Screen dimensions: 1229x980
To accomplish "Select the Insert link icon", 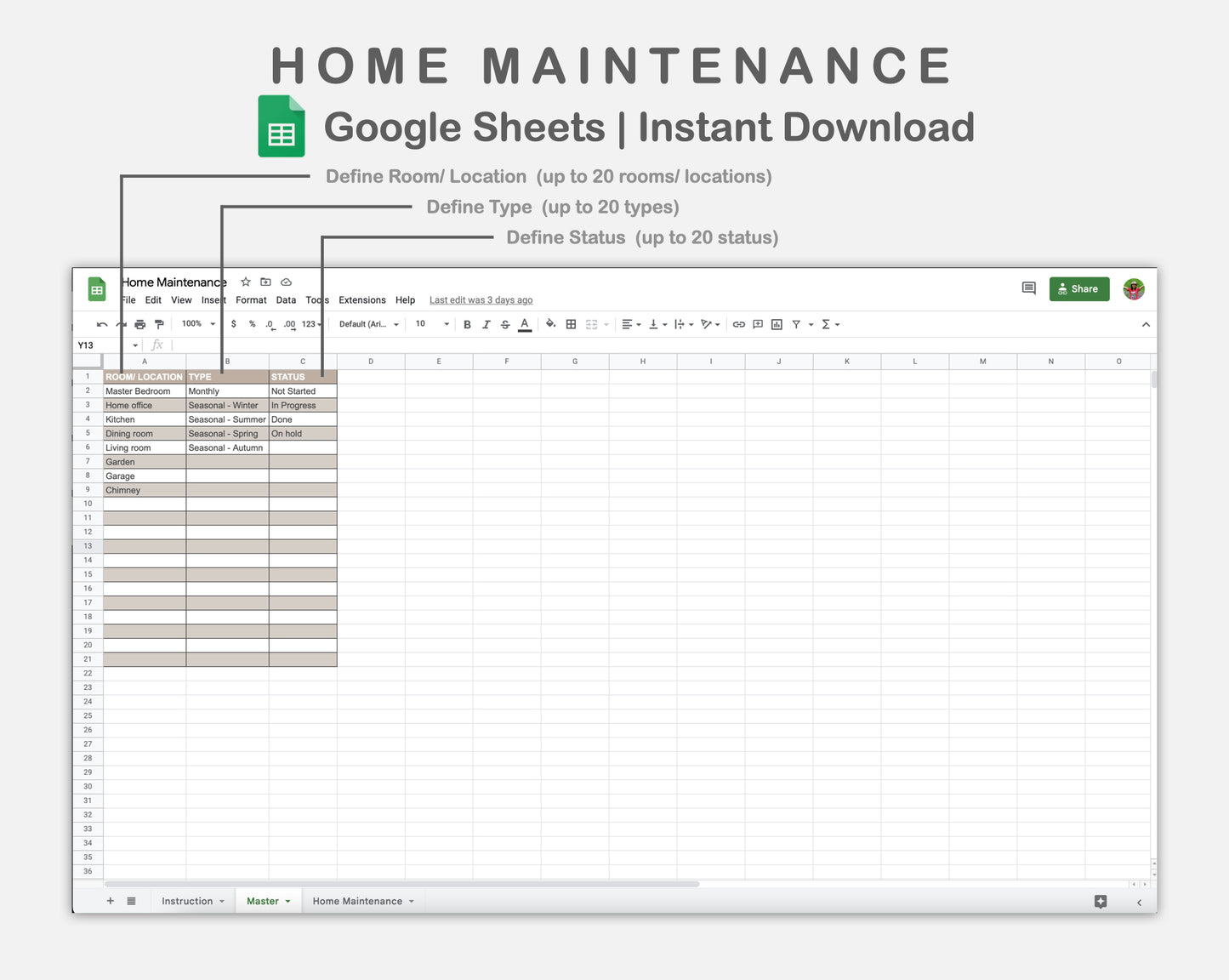I will click(x=737, y=324).
